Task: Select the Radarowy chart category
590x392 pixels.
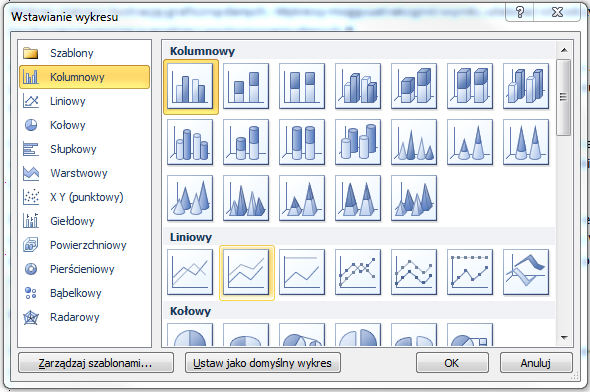Action: [x=84, y=317]
